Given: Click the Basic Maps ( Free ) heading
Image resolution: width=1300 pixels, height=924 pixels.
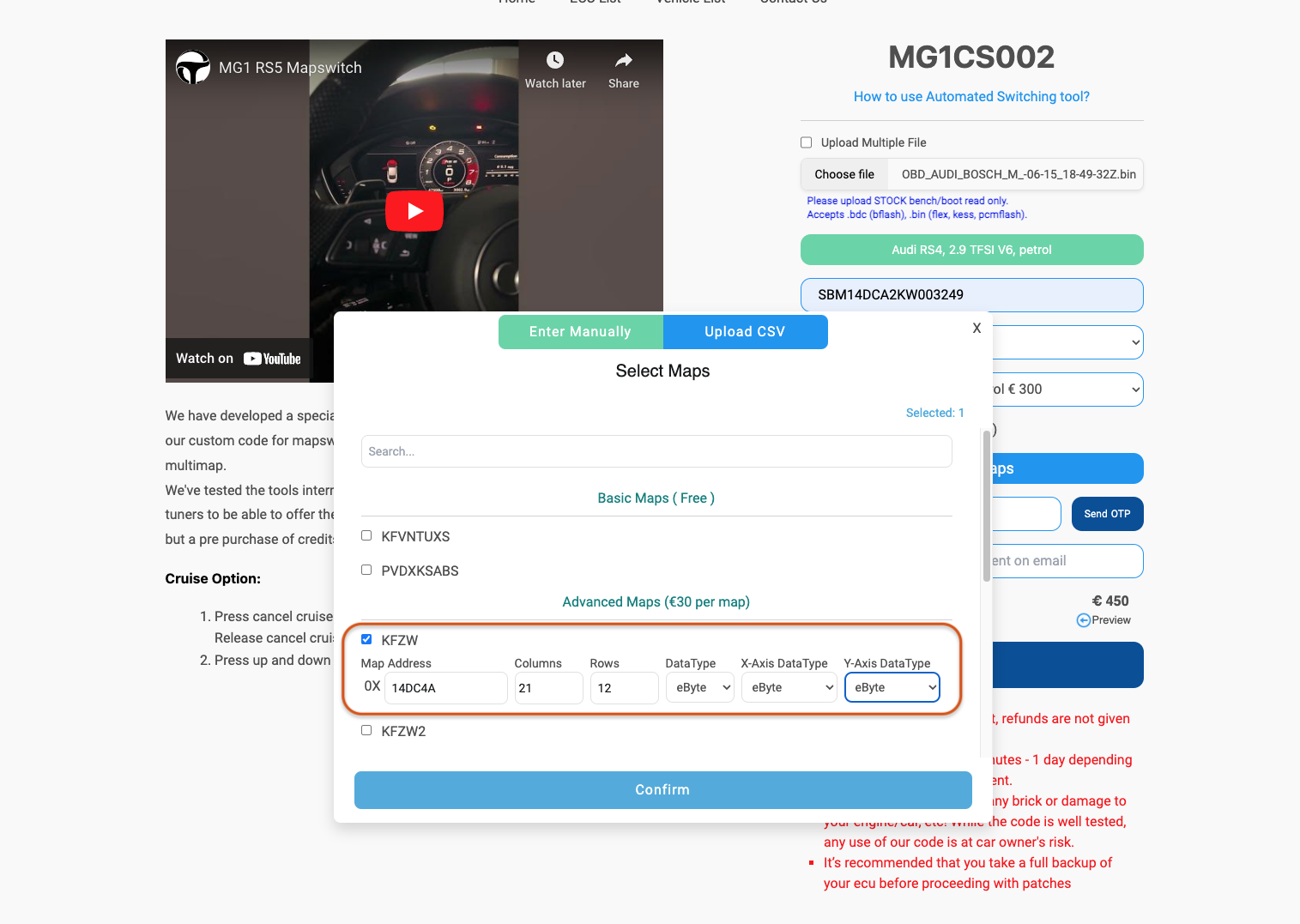Looking at the screenshot, I should pos(656,498).
